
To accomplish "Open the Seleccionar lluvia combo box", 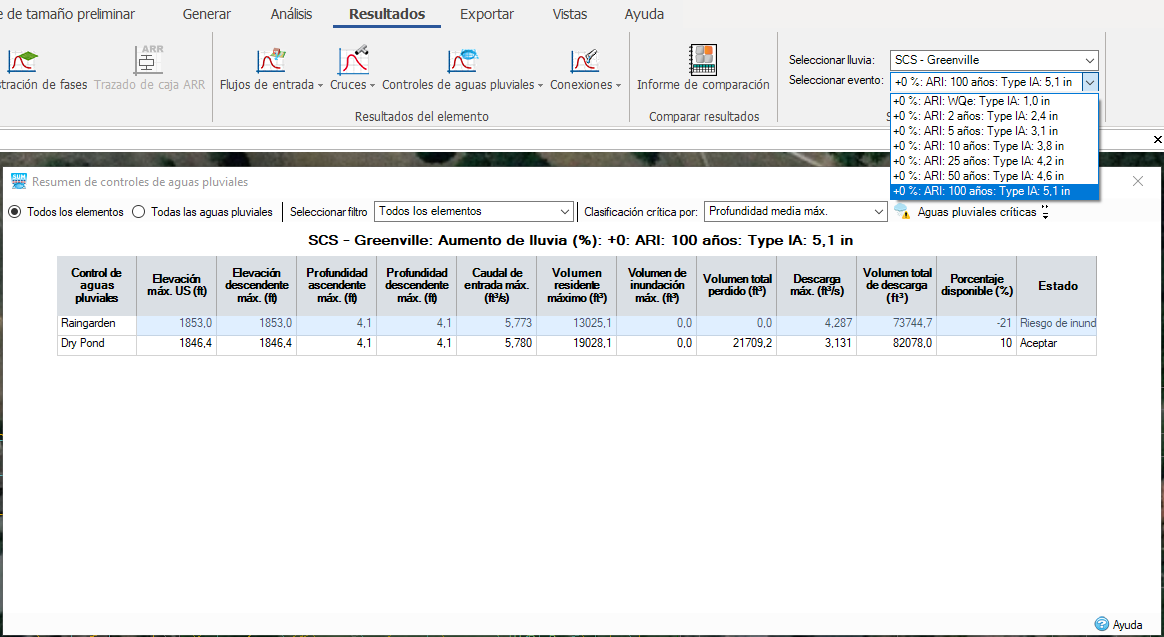I will 994,60.
